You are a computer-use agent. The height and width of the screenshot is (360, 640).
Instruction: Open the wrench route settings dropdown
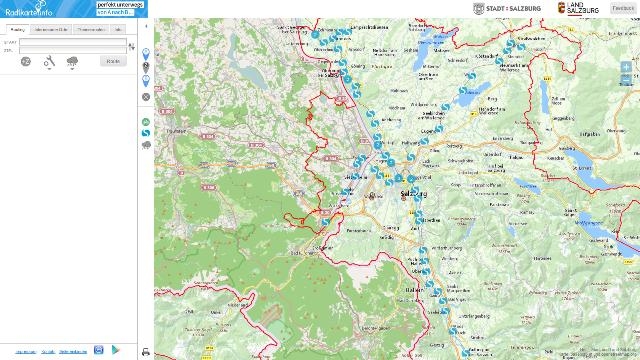[x=49, y=62]
